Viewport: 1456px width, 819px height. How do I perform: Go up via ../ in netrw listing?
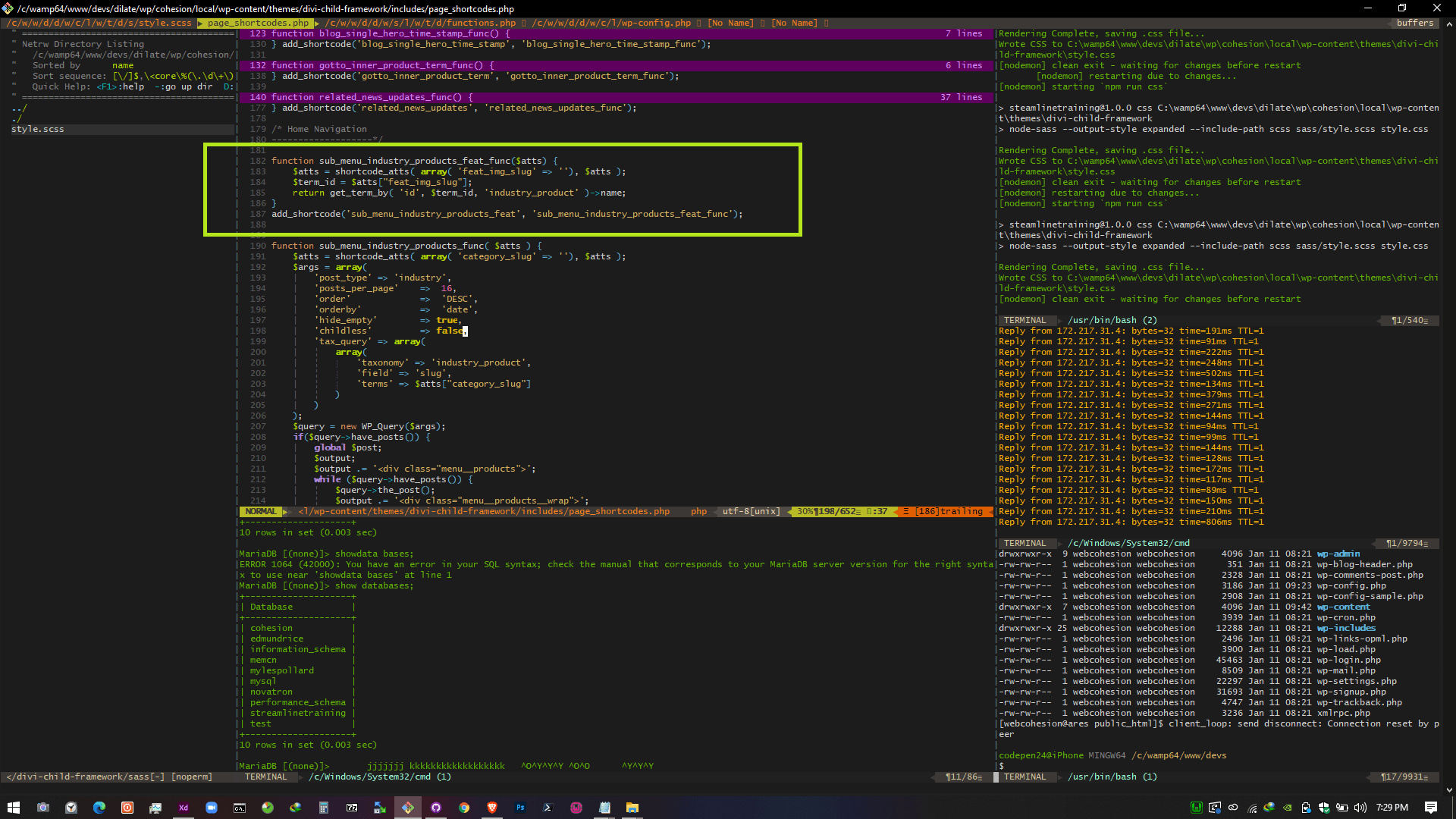19,108
